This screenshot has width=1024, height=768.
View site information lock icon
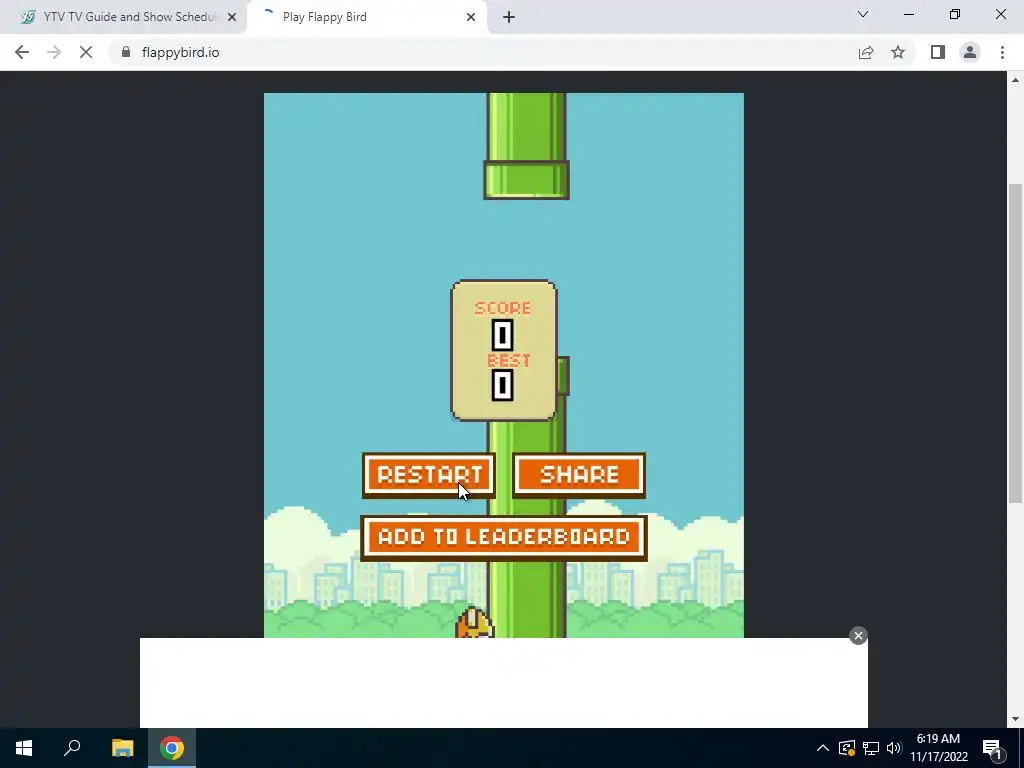click(126, 52)
